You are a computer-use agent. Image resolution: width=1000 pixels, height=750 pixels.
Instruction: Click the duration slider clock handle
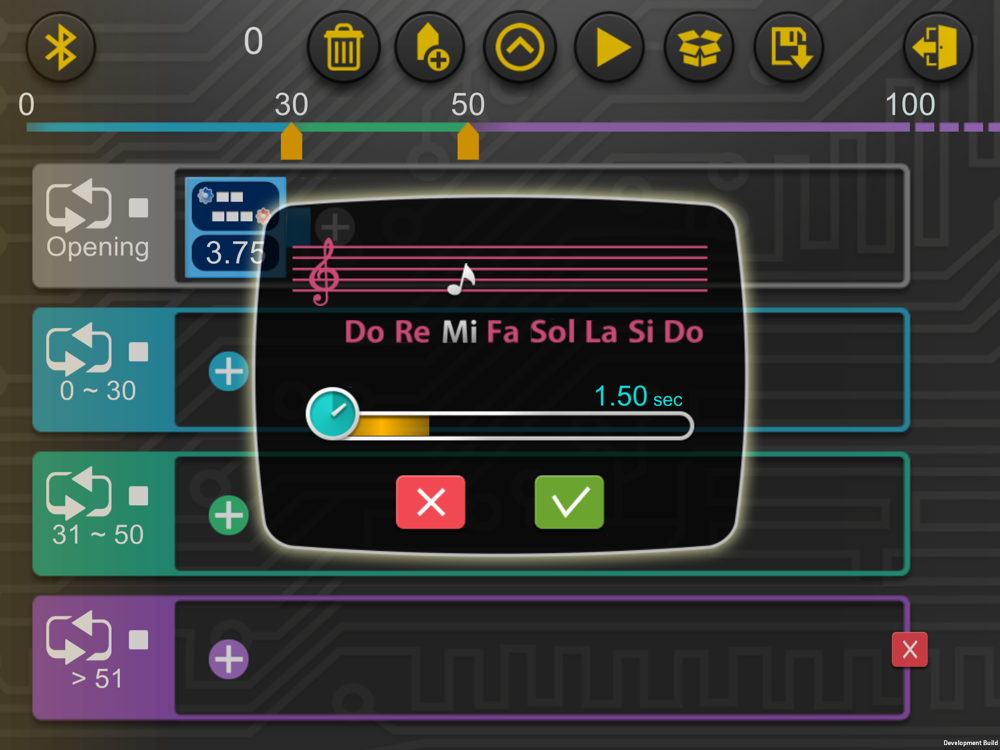point(332,413)
